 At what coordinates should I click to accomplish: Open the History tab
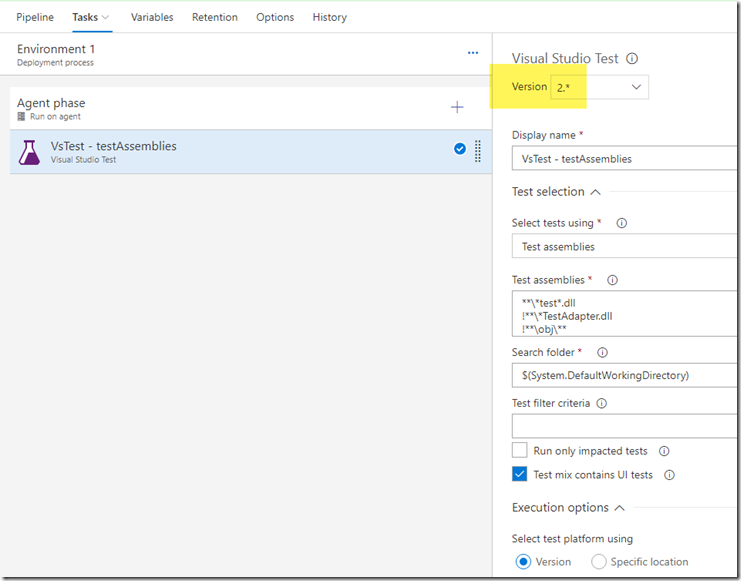[x=329, y=17]
